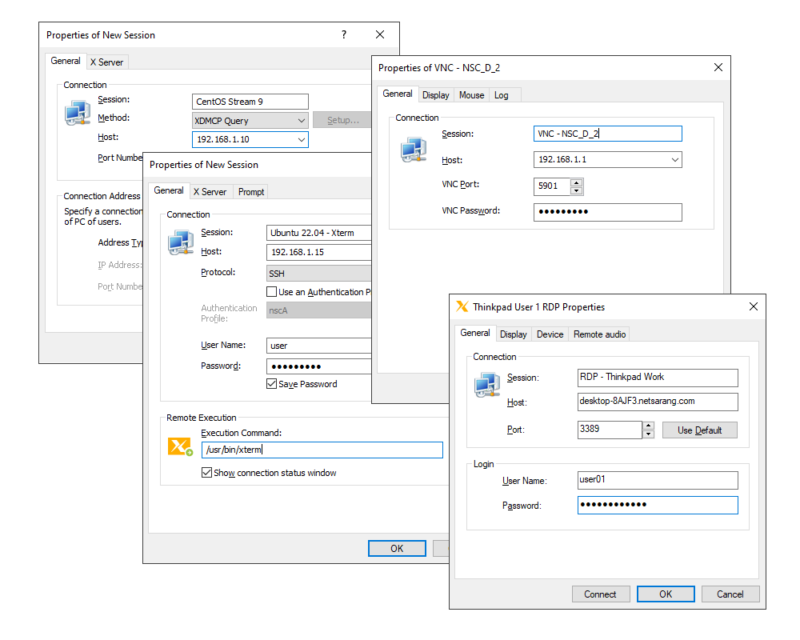Screen dimensions: 800x640
Task: Click the computer icon in Ubuntu session Connection group
Action: tap(181, 242)
